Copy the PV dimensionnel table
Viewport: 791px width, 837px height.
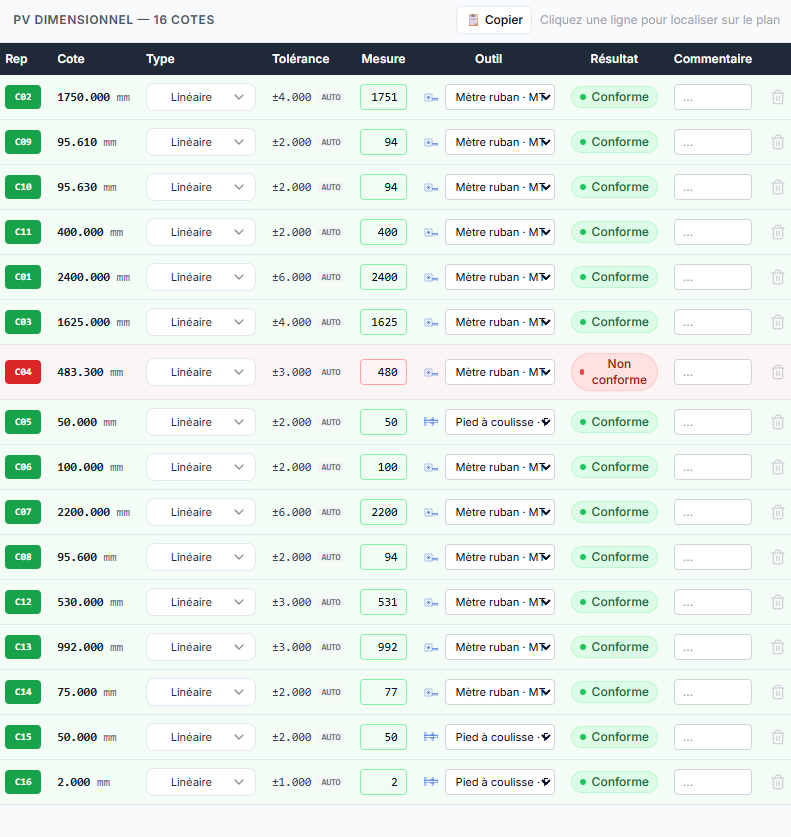point(494,20)
